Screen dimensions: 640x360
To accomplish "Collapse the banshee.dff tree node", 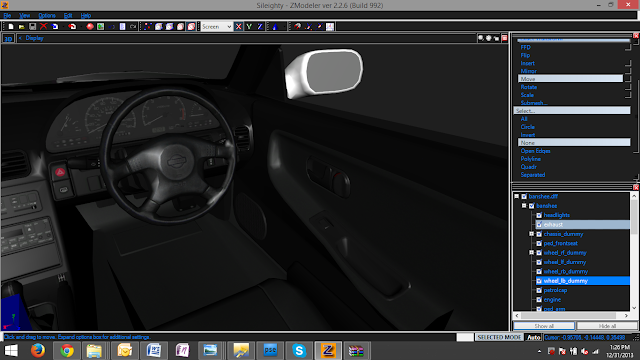I will click(x=517, y=196).
